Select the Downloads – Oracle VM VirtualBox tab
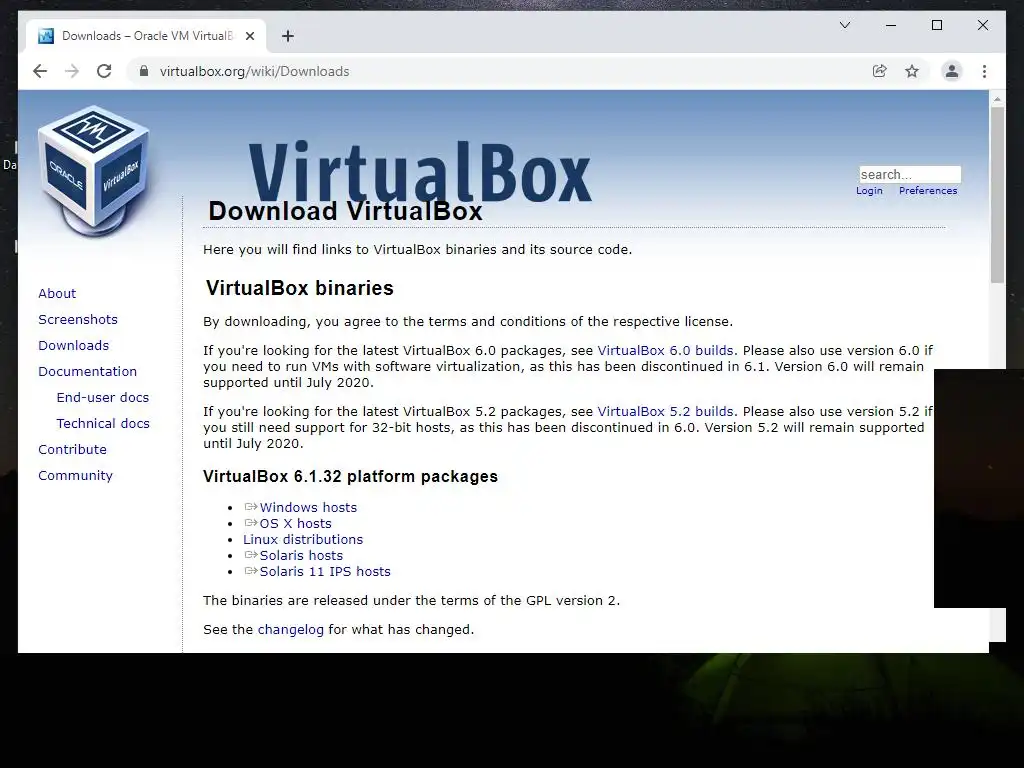This screenshot has height=768, width=1024. click(146, 36)
